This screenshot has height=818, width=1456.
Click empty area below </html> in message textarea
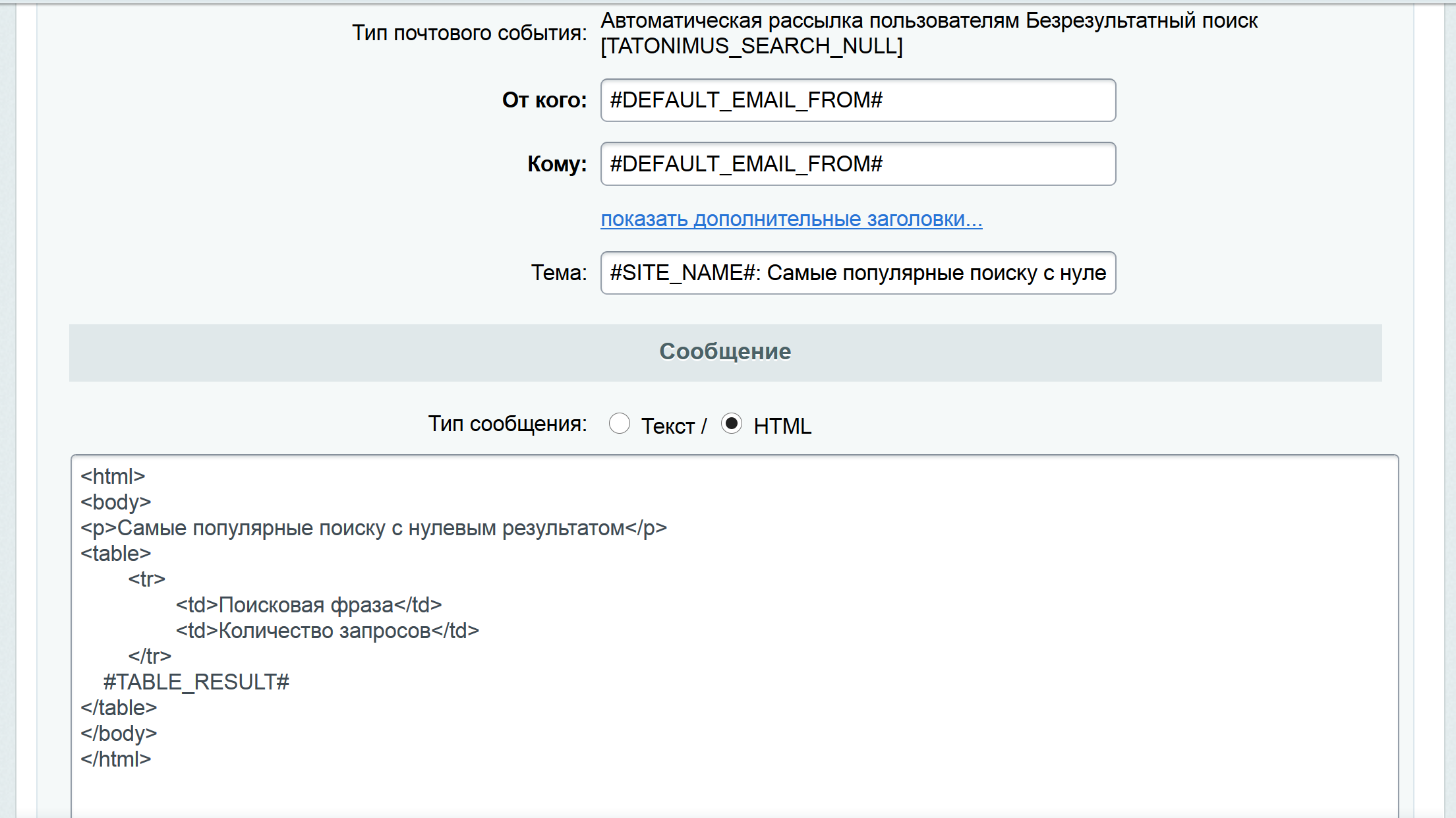click(x=725, y=794)
